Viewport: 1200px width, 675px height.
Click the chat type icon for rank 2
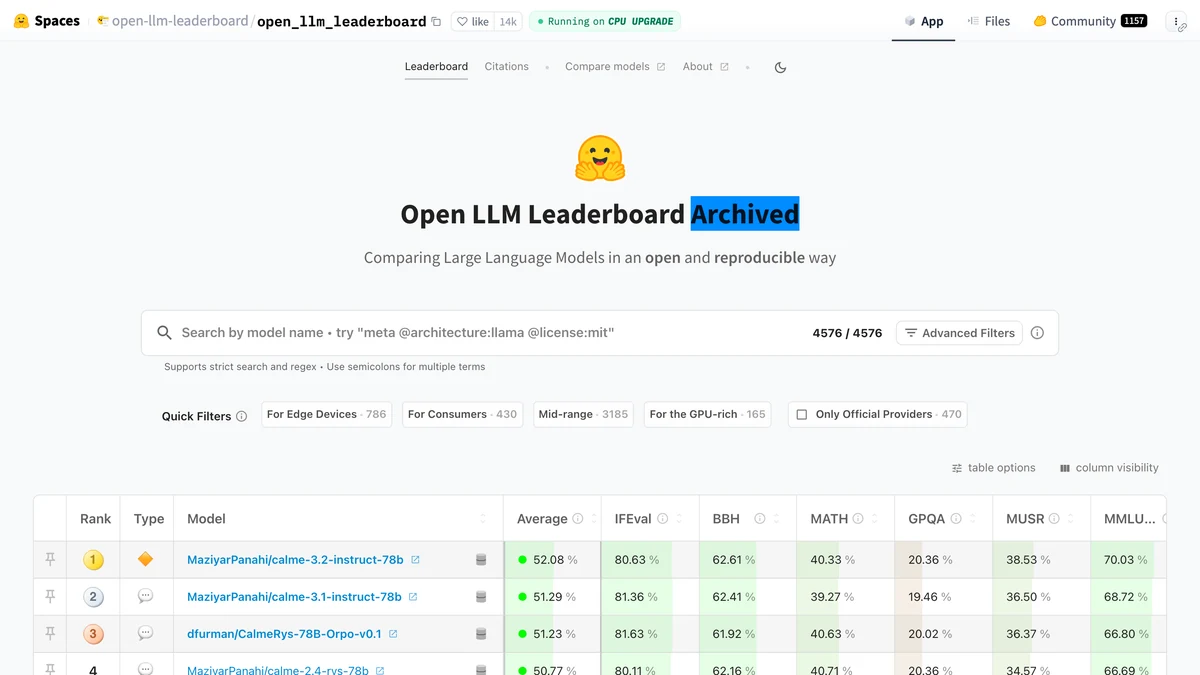[x=146, y=597]
